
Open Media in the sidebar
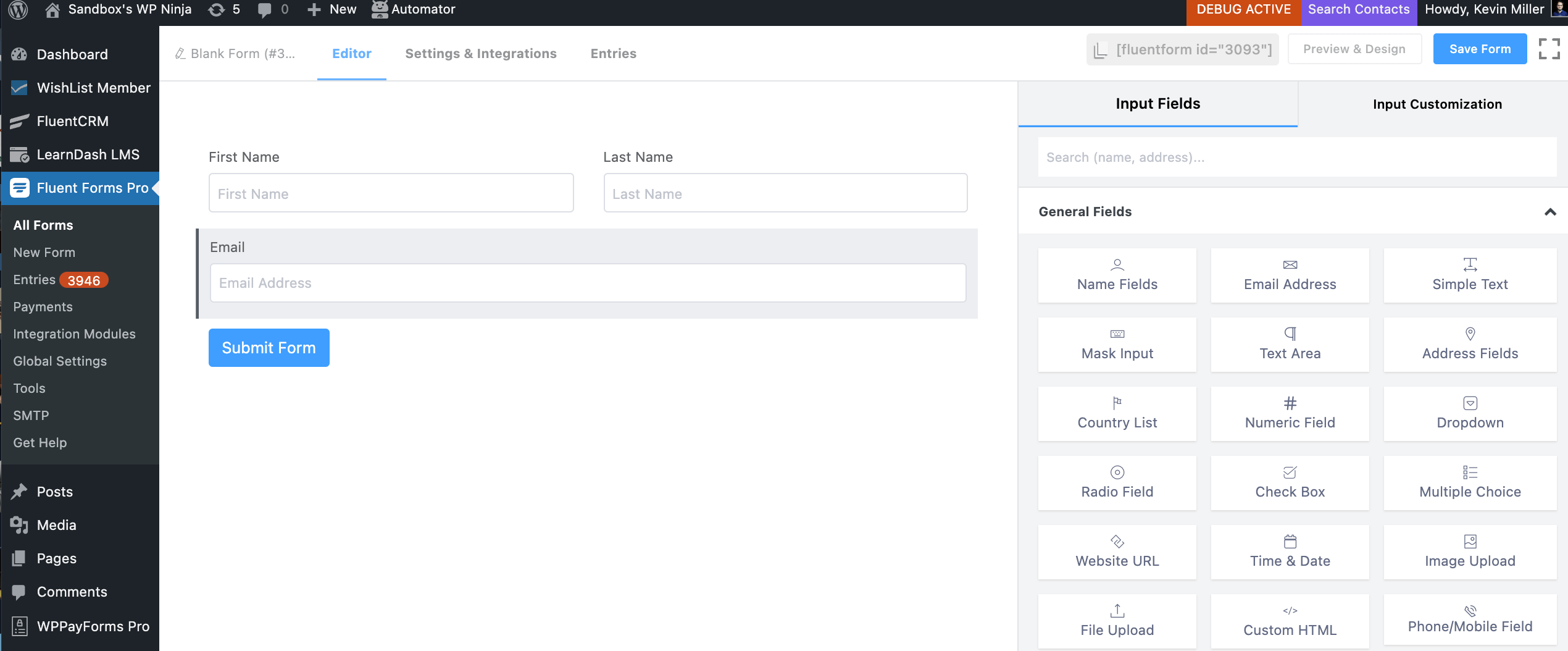(x=80, y=525)
